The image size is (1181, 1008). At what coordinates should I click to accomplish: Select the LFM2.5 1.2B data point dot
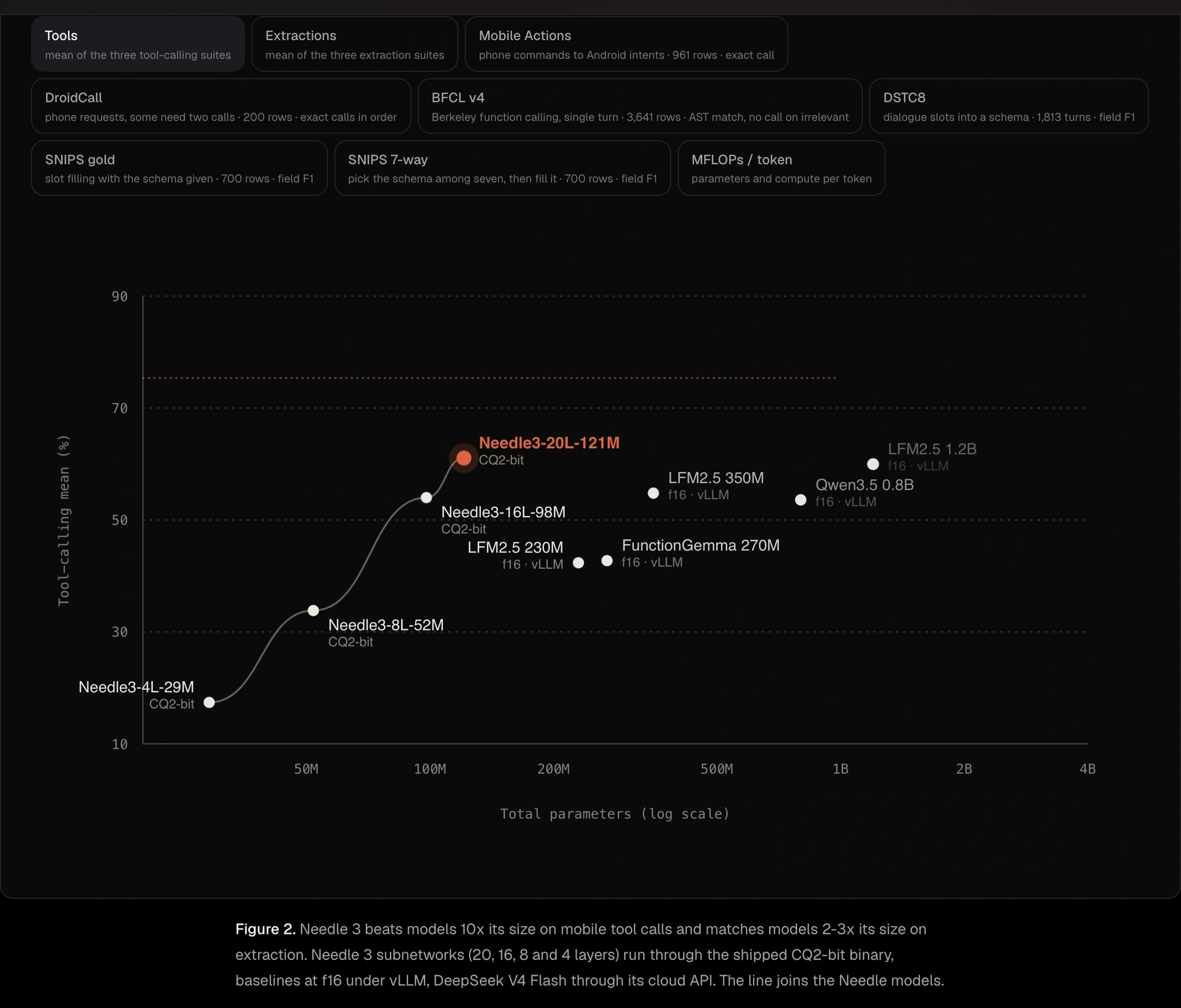pos(873,464)
